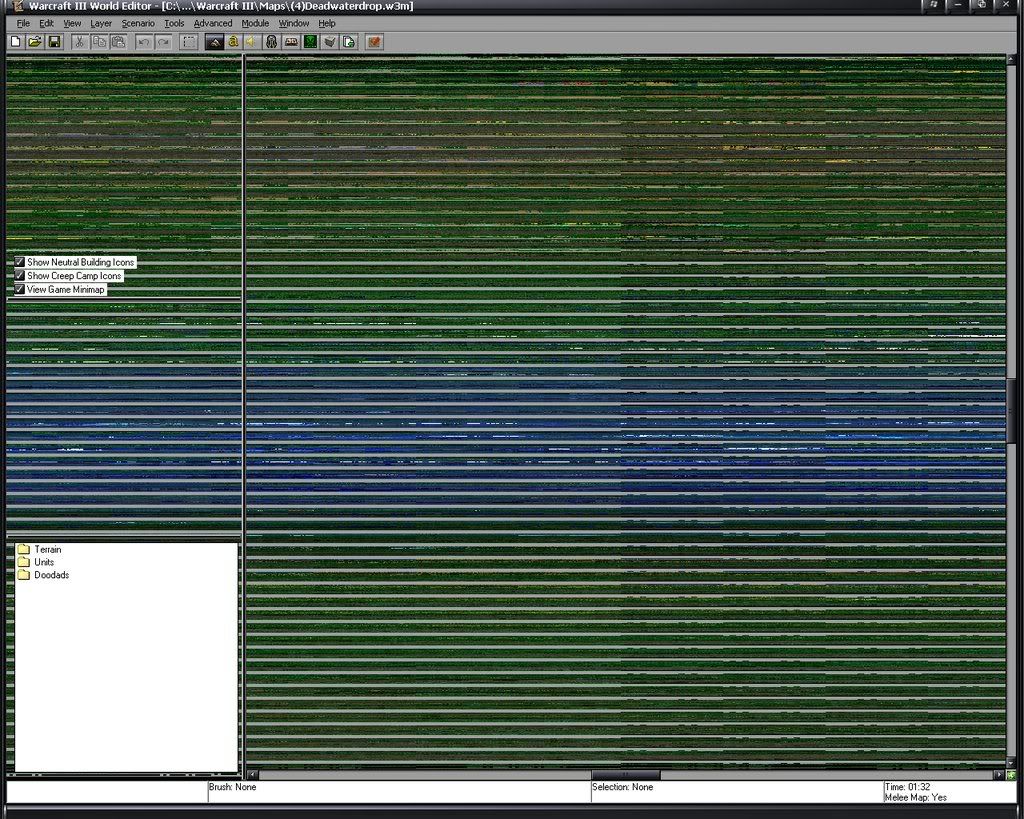The width and height of the screenshot is (1024, 819).
Task: Click the horizontal scrollbar left arrow
Action: (x=252, y=775)
